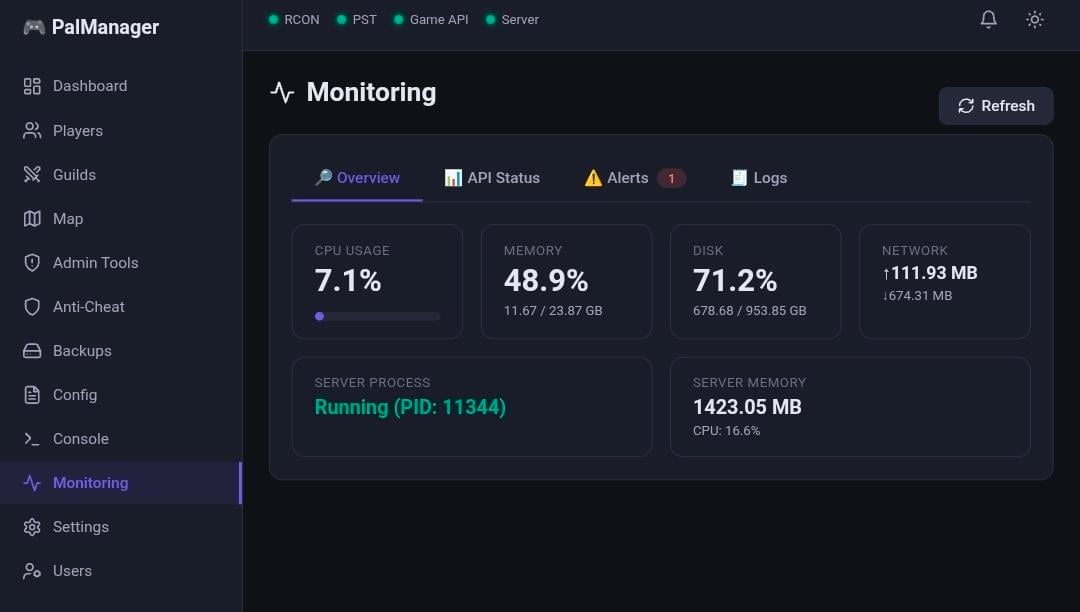Click the CPU usage progress bar
This screenshot has height=612, width=1080.
coord(377,316)
